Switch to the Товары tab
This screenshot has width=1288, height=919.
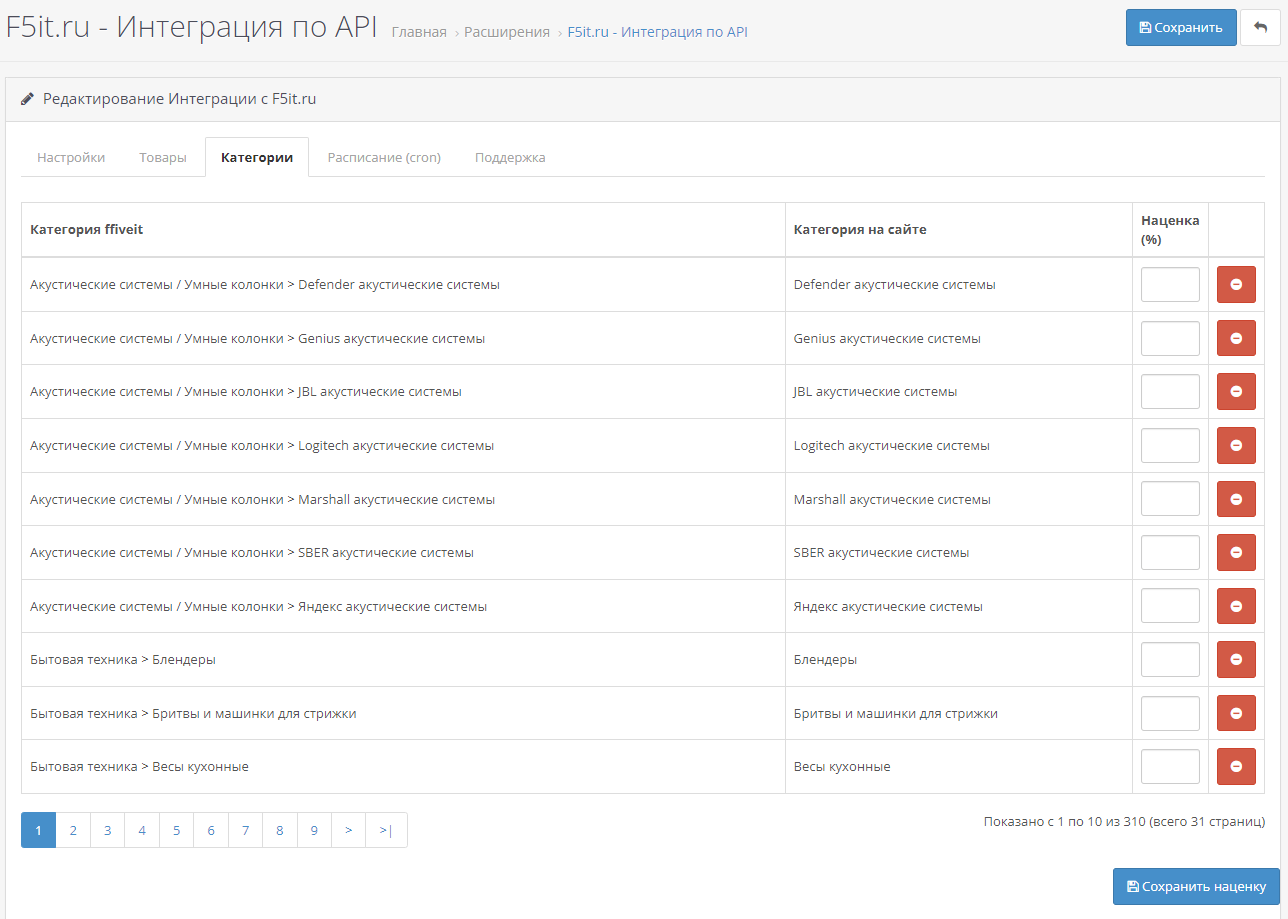tap(163, 157)
